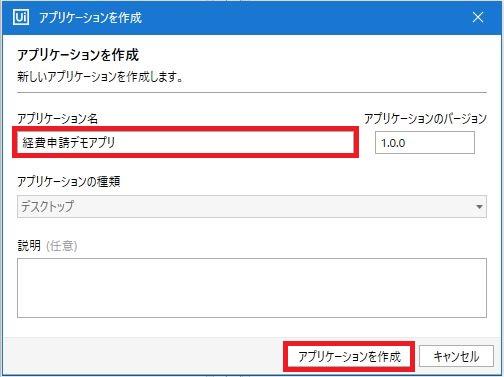Click the アプリケーション名 input field
This screenshot has height=377, width=504.
[x=186, y=142]
